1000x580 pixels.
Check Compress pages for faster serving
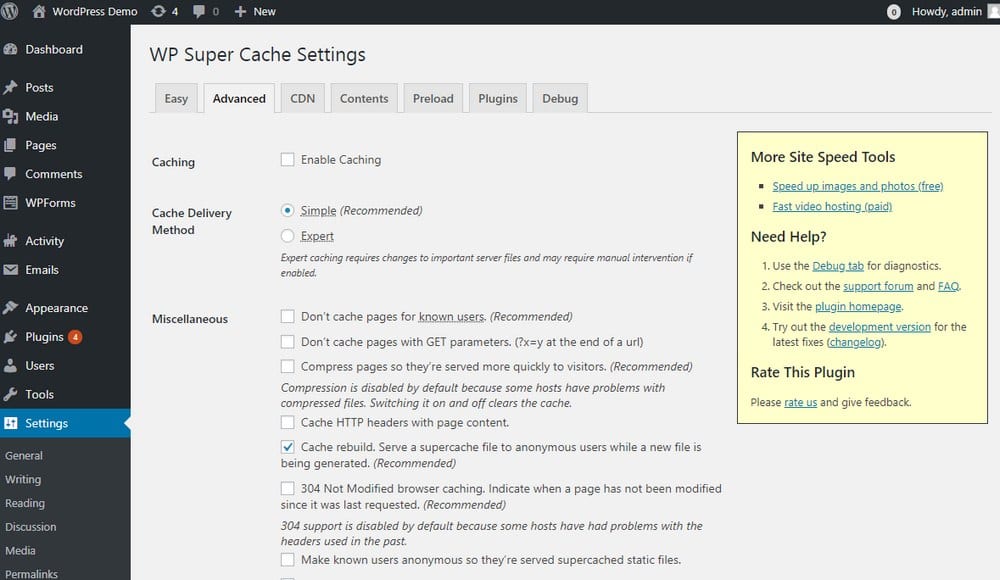[x=288, y=366]
